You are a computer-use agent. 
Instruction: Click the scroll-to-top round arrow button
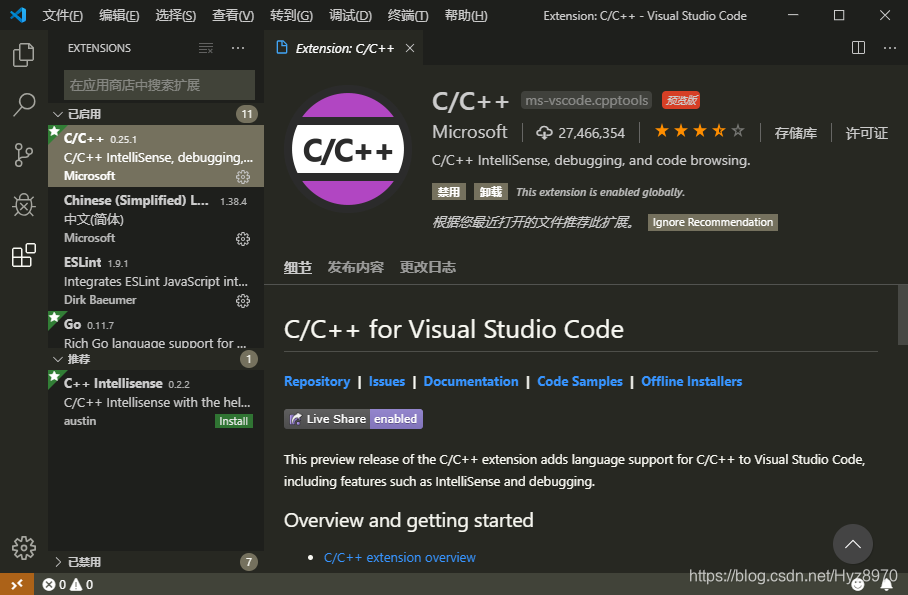pyautogui.click(x=852, y=544)
